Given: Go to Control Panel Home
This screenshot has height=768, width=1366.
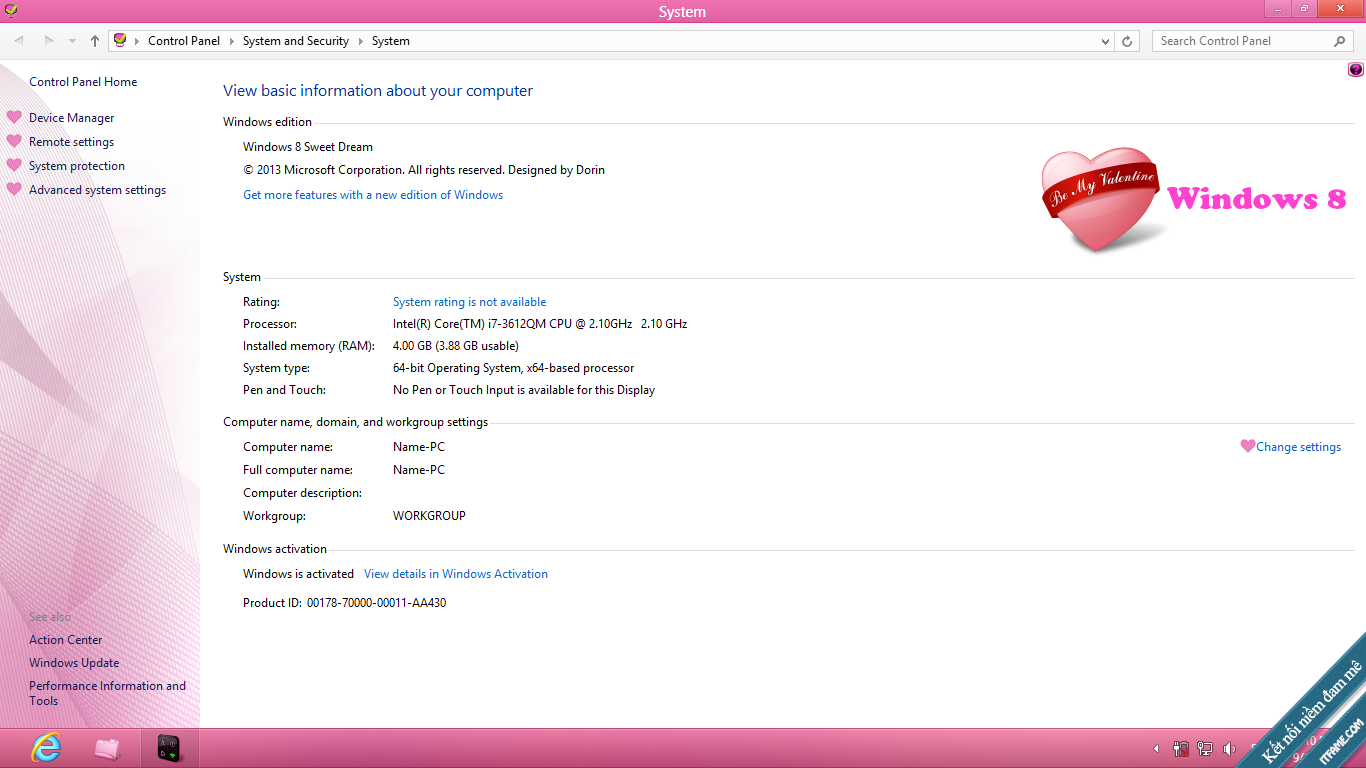Looking at the screenshot, I should pyautogui.click(x=83, y=82).
